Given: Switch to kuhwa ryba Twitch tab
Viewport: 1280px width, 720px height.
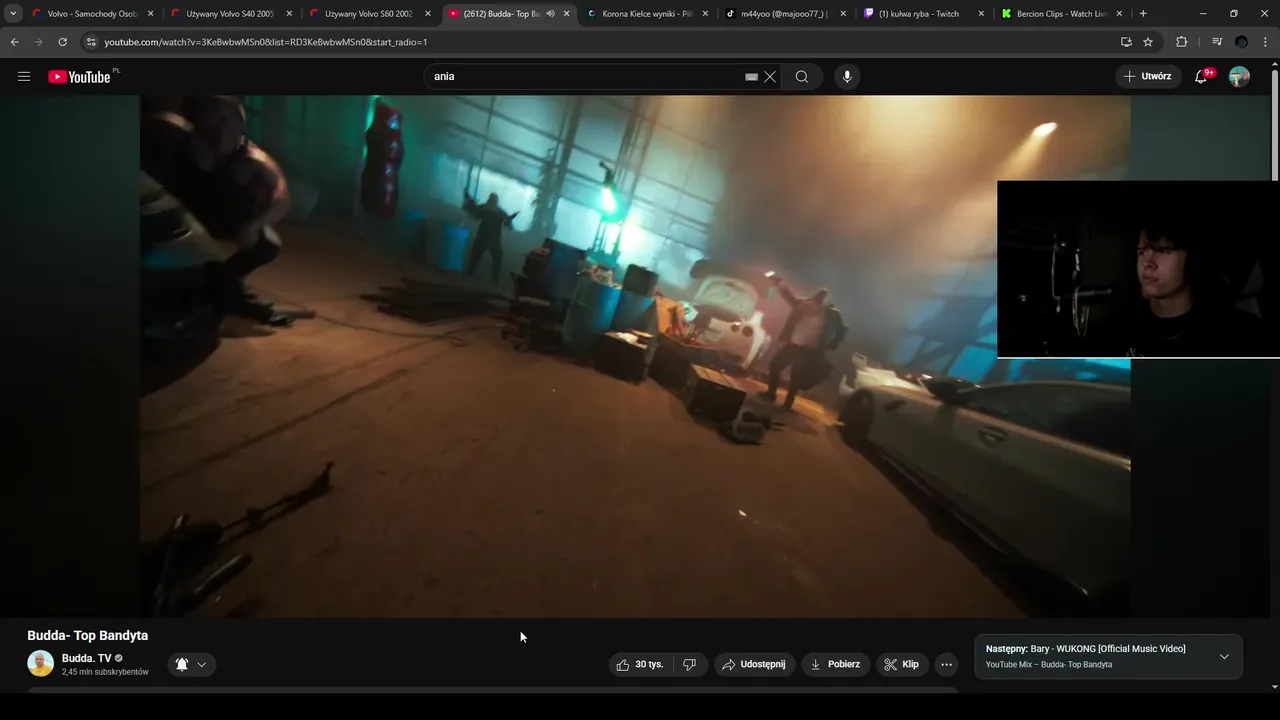Looking at the screenshot, I should tap(923, 14).
